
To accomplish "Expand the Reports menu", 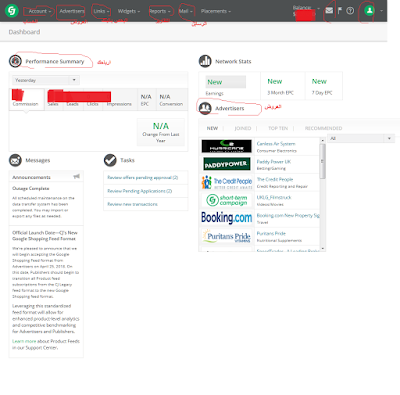I will coord(160,11).
